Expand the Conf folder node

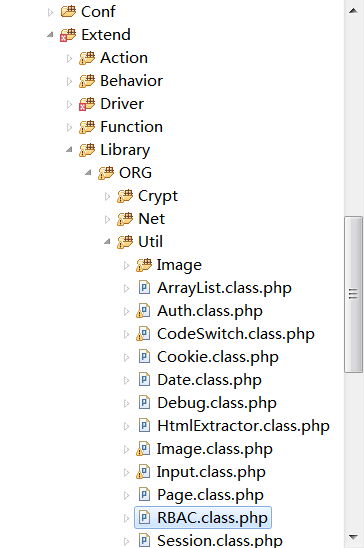[50, 12]
